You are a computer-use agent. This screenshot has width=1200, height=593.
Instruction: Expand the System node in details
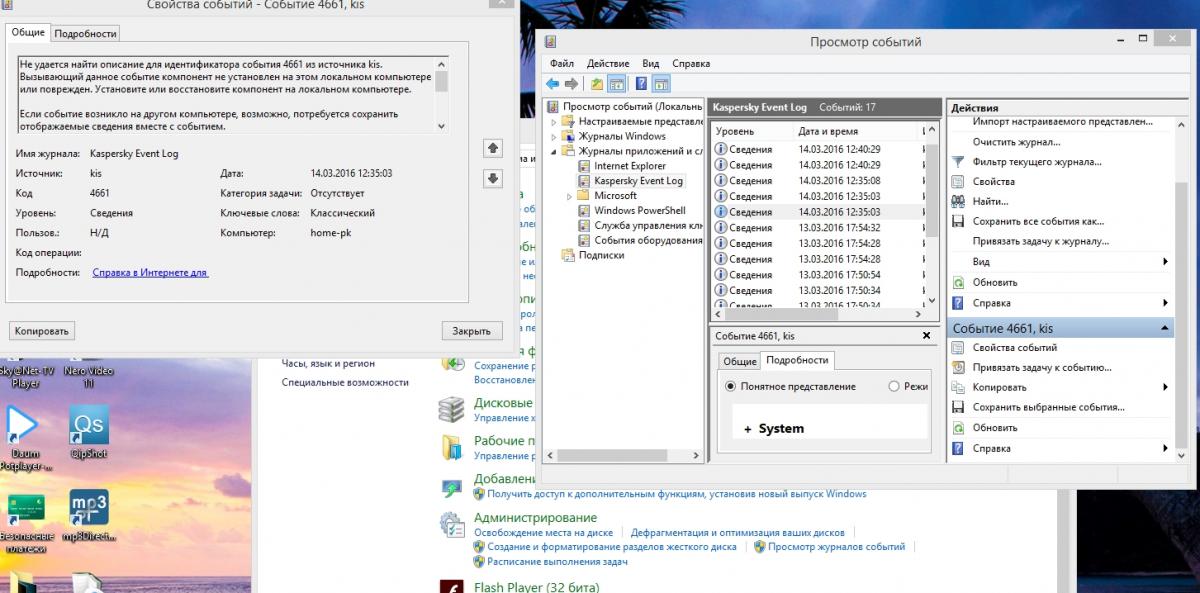(747, 429)
